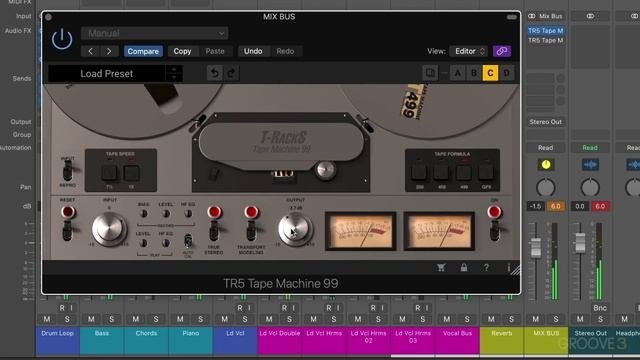Mute the Drum Loop channel
The height and width of the screenshot is (360, 640).
pos(47,319)
